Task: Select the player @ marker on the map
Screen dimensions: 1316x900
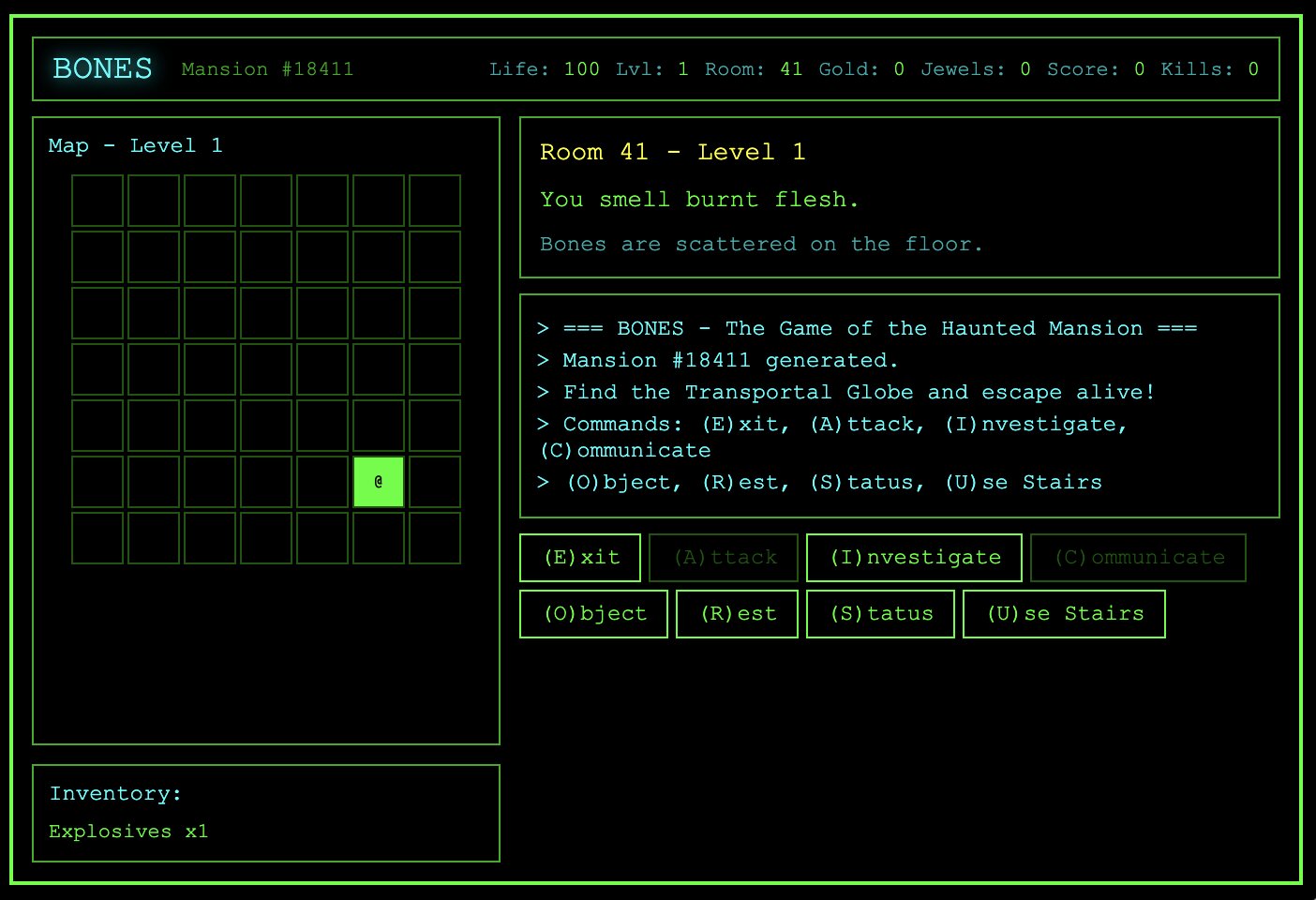Action: (x=378, y=482)
